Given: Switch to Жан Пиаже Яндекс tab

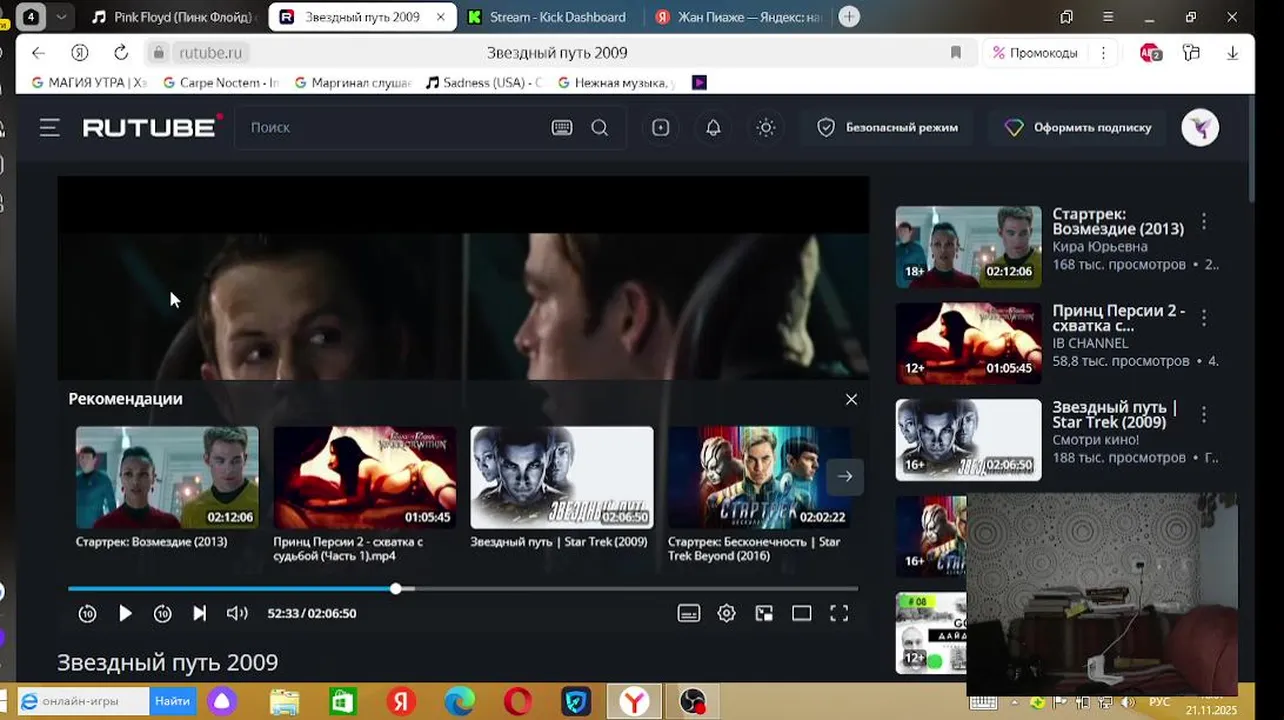Looking at the screenshot, I should (x=737, y=17).
